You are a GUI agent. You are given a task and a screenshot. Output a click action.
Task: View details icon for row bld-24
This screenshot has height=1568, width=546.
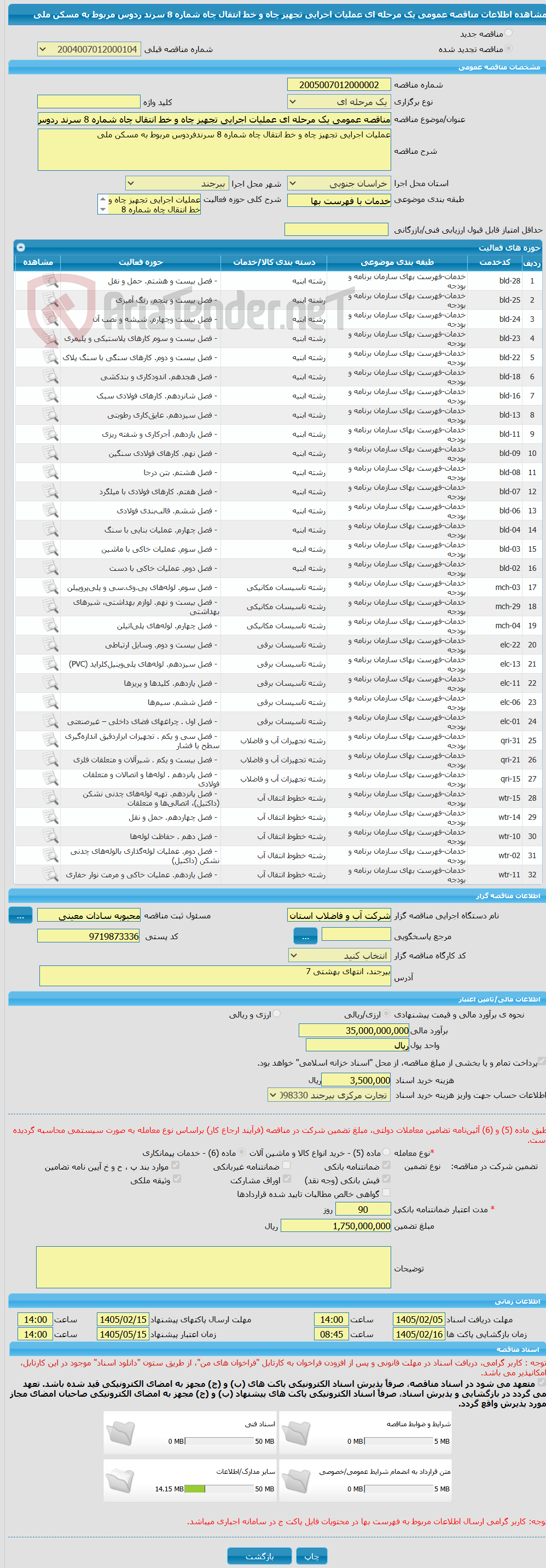(x=50, y=319)
